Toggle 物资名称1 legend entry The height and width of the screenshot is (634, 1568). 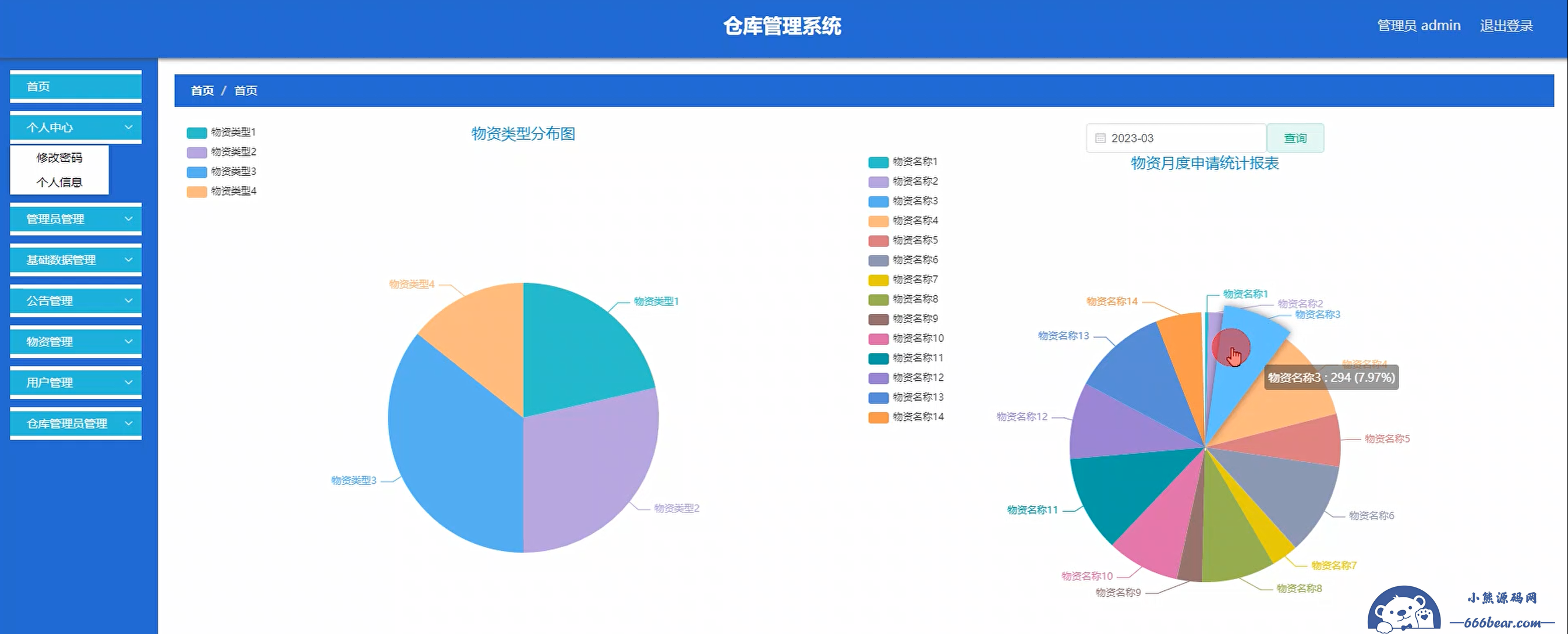902,162
